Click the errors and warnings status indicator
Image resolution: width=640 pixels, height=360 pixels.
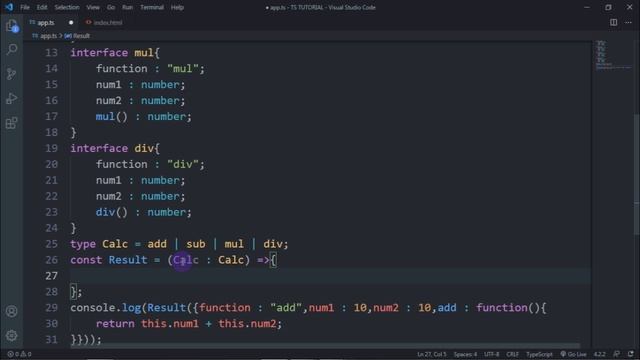[x=19, y=354]
